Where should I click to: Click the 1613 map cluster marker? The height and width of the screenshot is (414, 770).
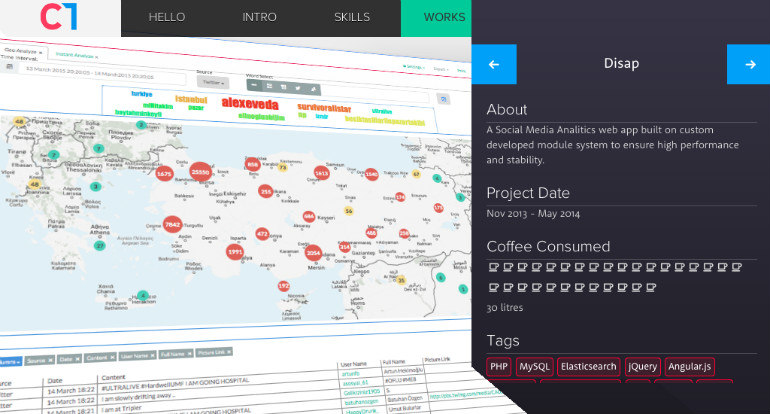coord(321,173)
